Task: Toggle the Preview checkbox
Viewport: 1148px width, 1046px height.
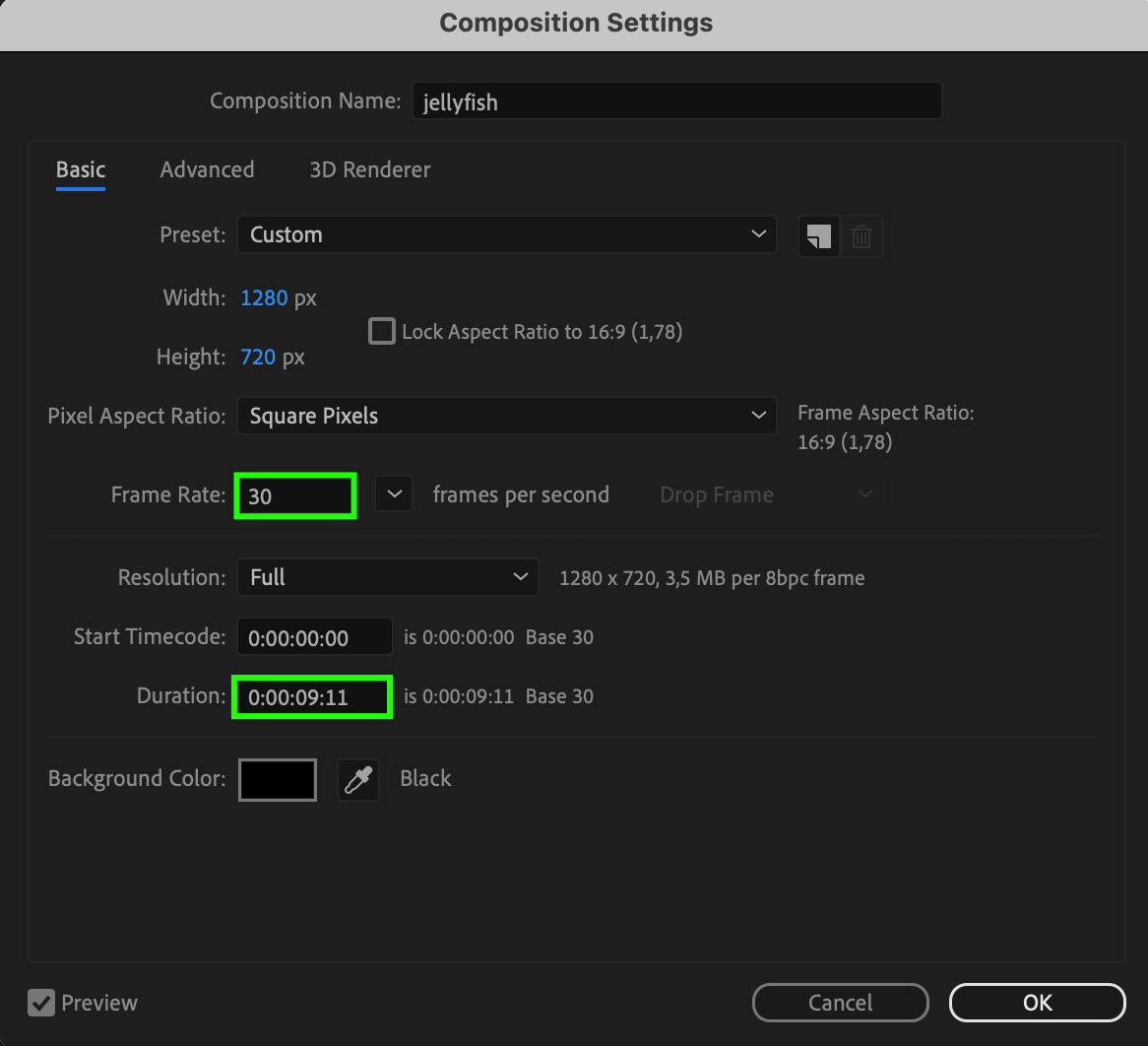Action: coord(41,1003)
